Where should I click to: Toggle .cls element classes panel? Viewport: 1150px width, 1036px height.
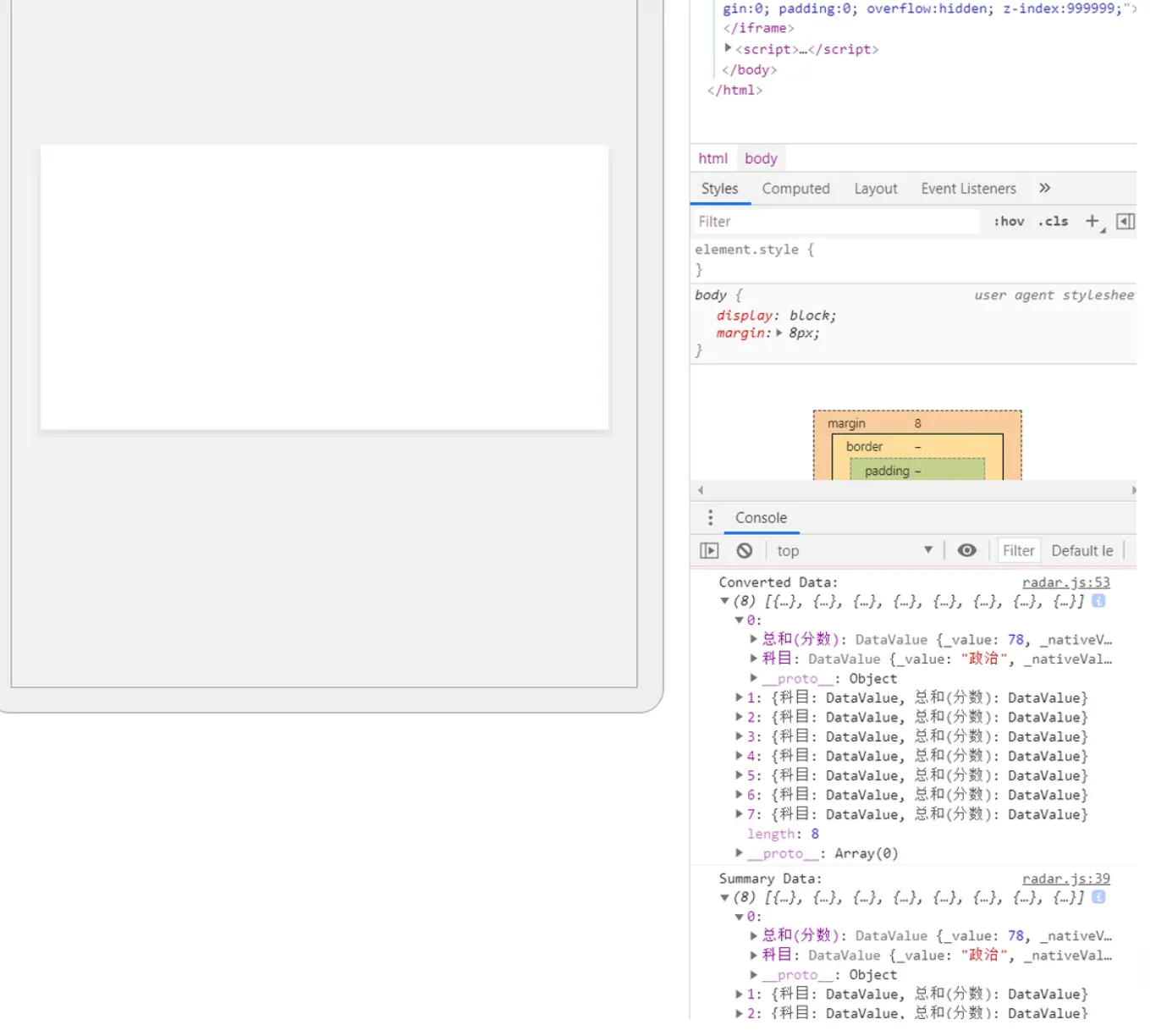(1054, 221)
